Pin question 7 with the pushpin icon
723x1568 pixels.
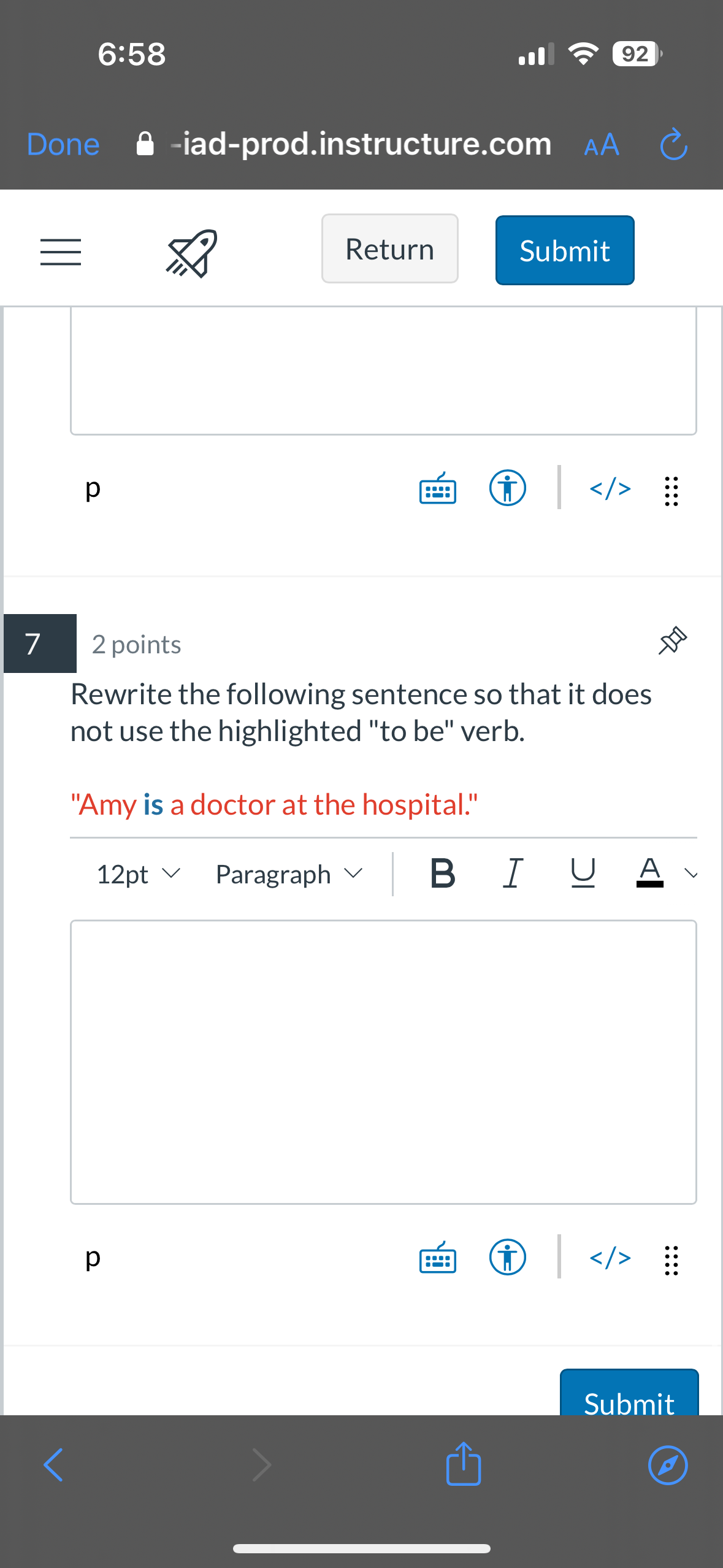673,640
